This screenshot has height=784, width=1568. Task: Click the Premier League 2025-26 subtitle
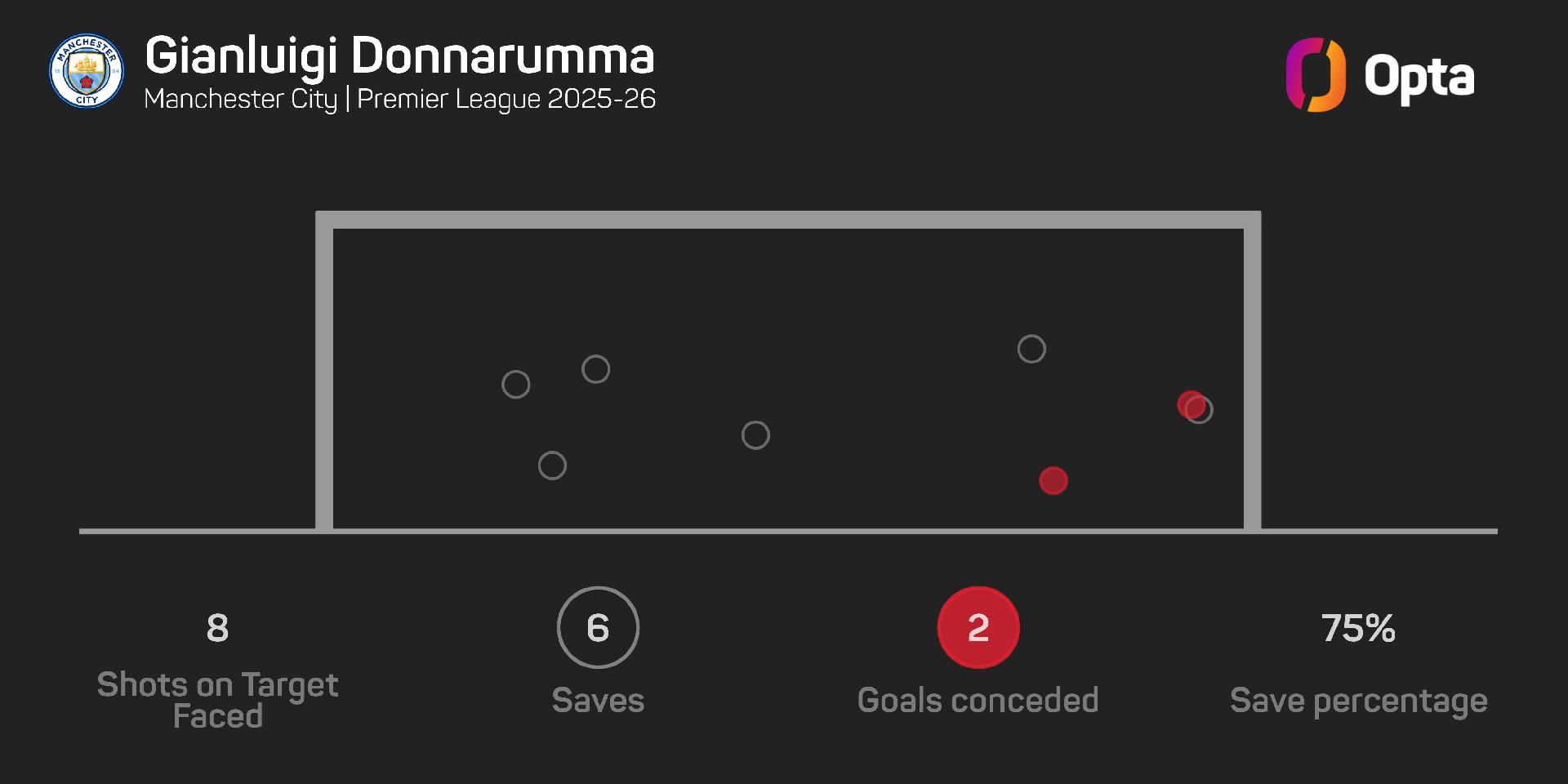coord(506,99)
